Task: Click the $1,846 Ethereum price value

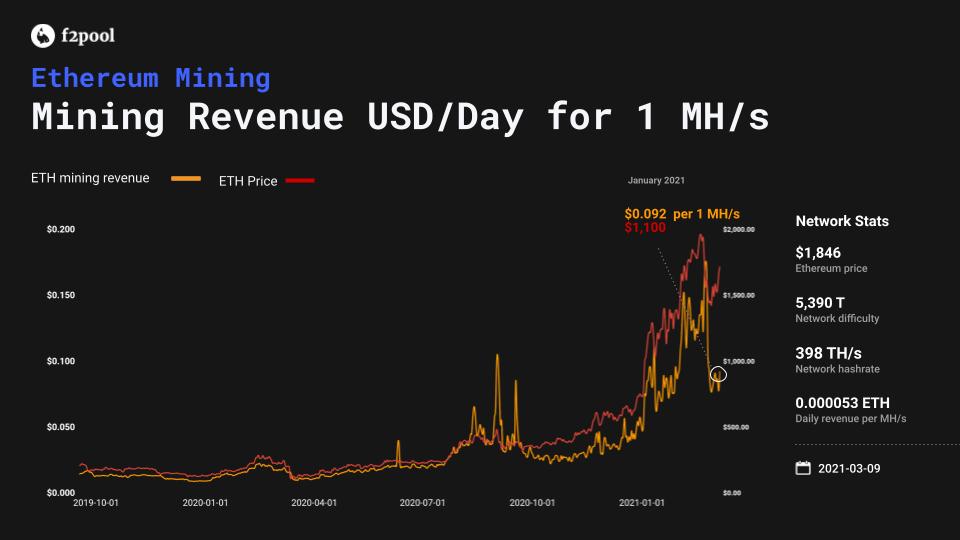Action: (x=818, y=253)
